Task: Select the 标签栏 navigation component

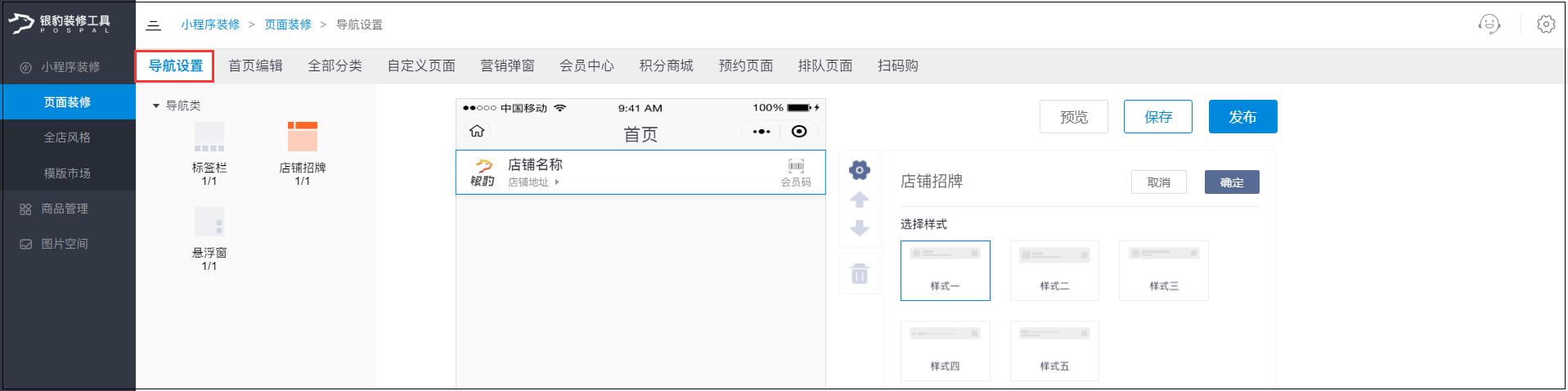Action: (x=209, y=137)
